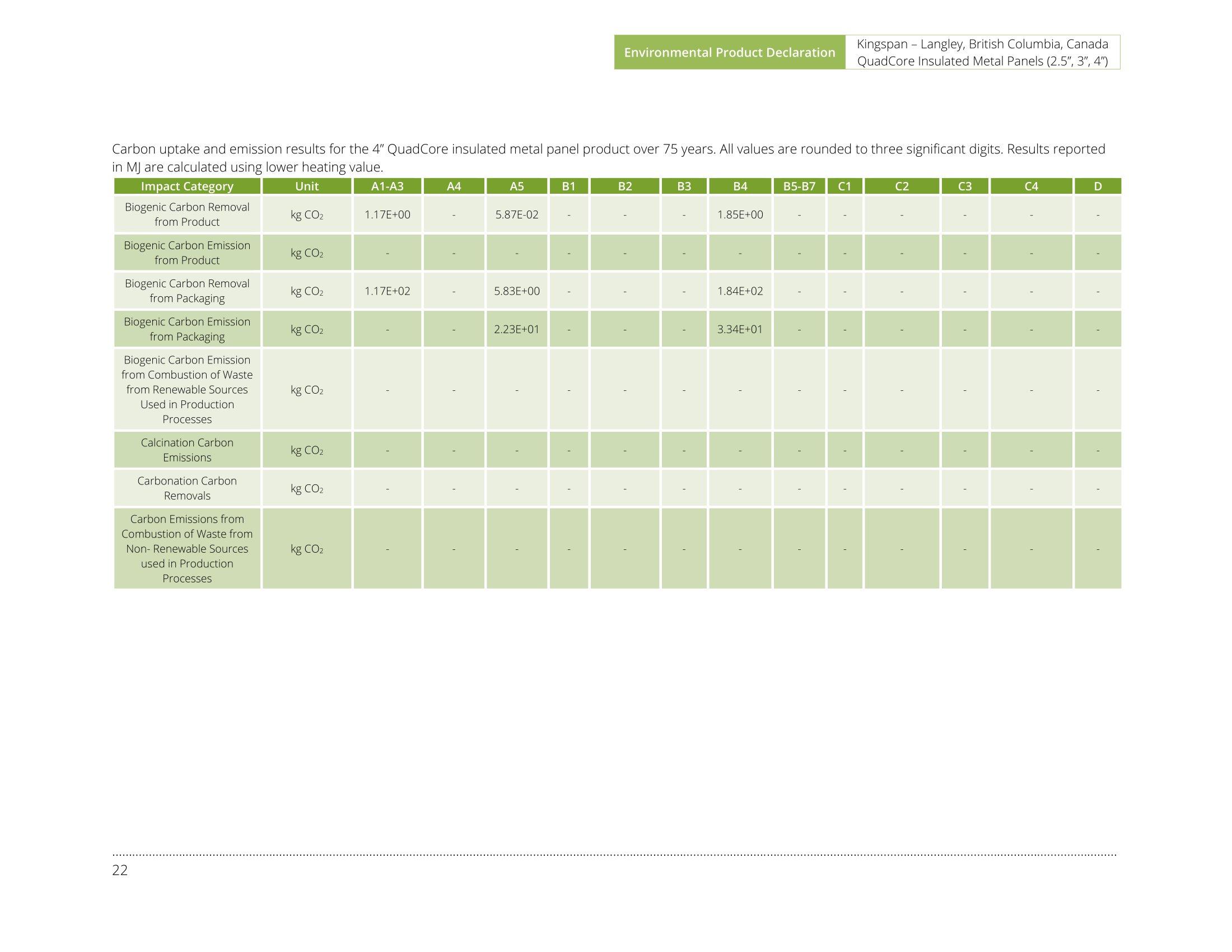
Task: Click 'QuadCore Insulated Metal Panels' header line
Action: click(982, 61)
